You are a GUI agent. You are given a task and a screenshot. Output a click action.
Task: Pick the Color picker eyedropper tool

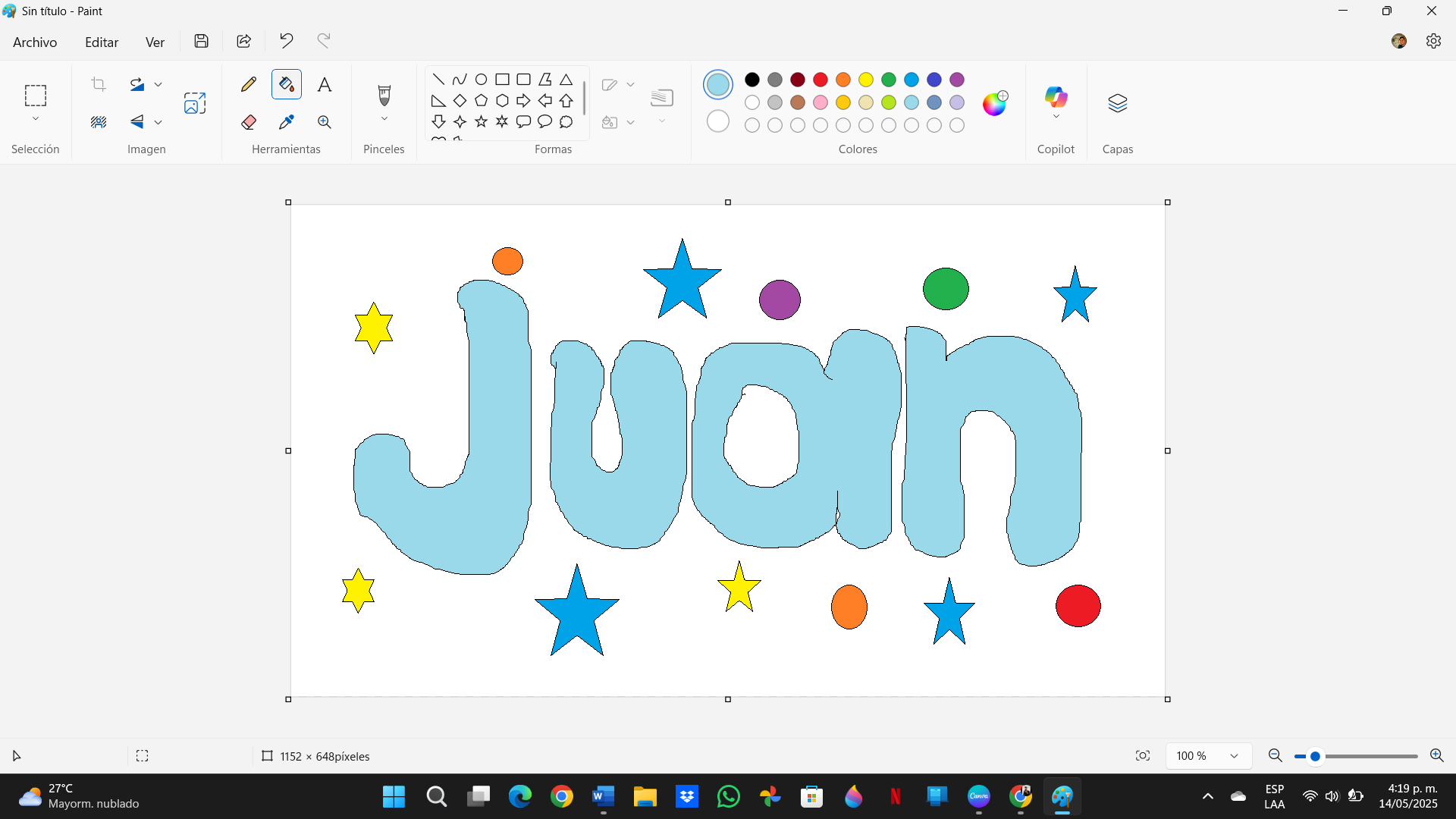click(287, 122)
